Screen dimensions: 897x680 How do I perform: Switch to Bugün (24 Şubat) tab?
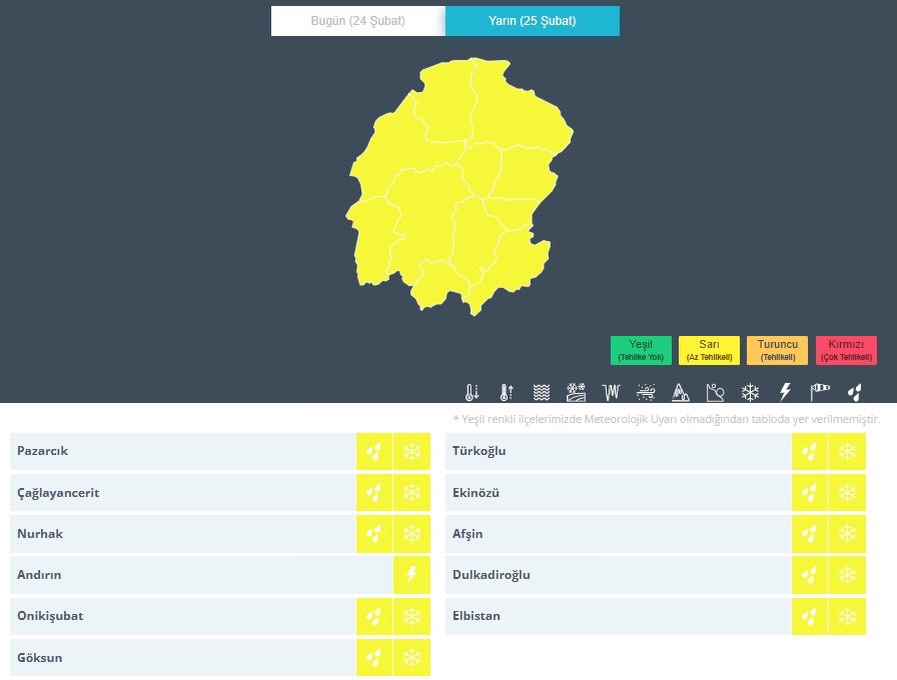pos(358,21)
